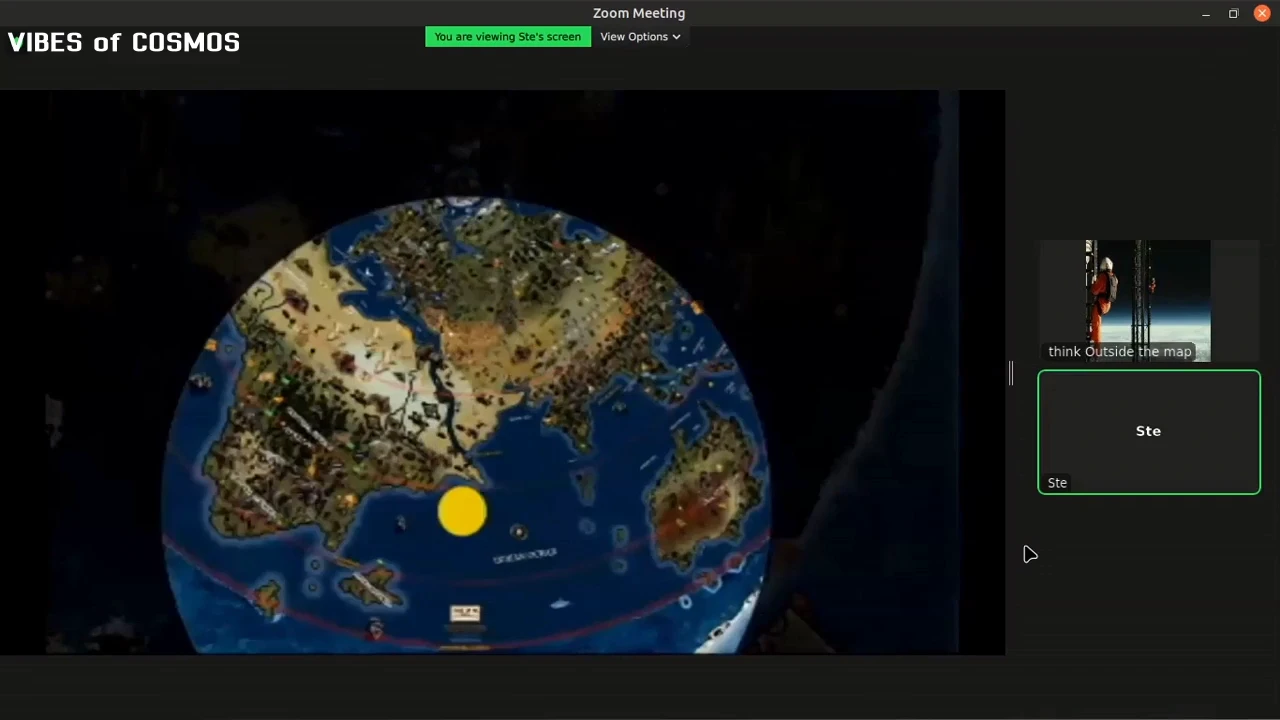Click the panel divider handle beside the shared screen
Screen dimensions: 1280x720
tap(1010, 374)
